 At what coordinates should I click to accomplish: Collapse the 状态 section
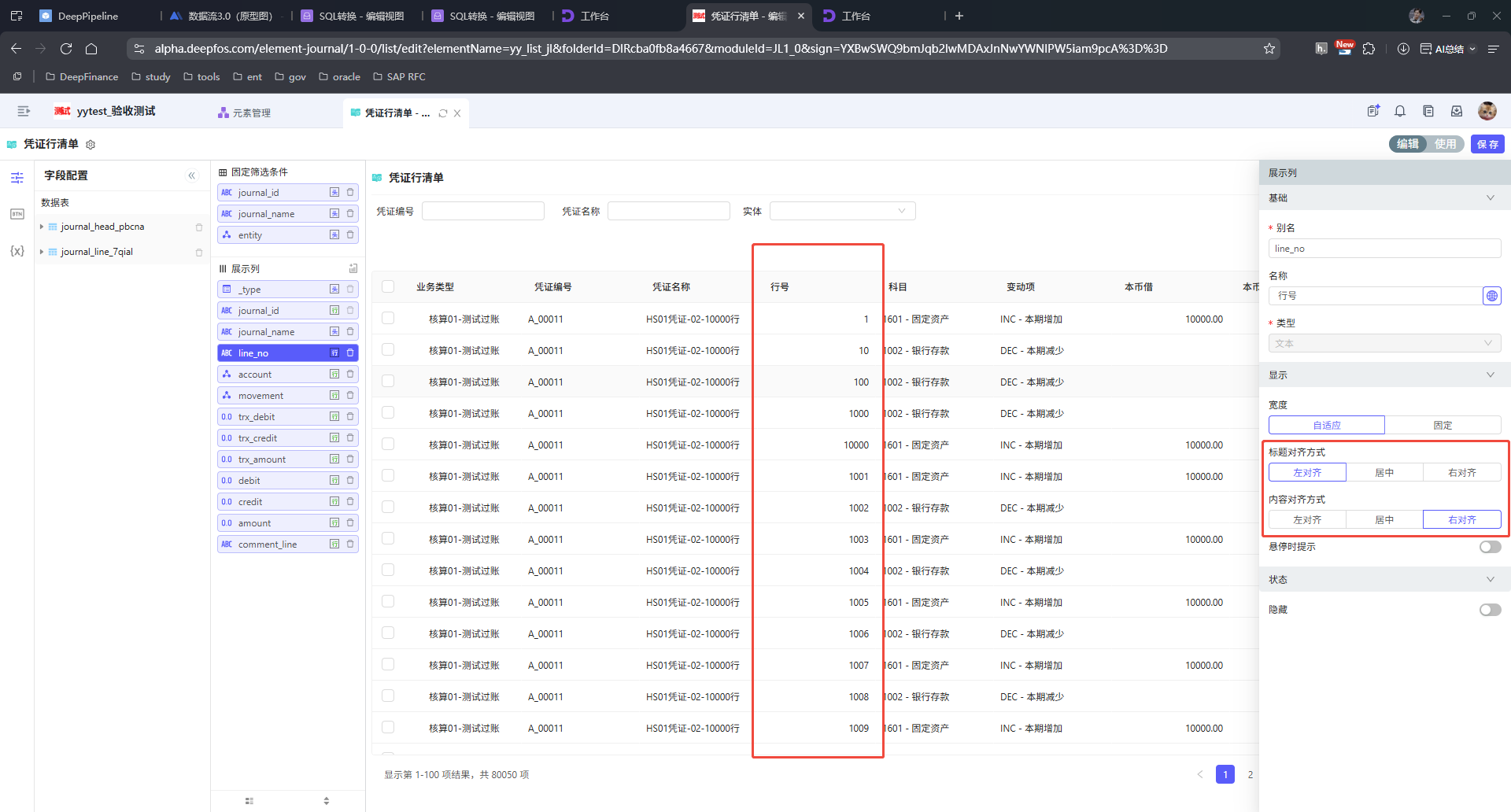point(1490,580)
